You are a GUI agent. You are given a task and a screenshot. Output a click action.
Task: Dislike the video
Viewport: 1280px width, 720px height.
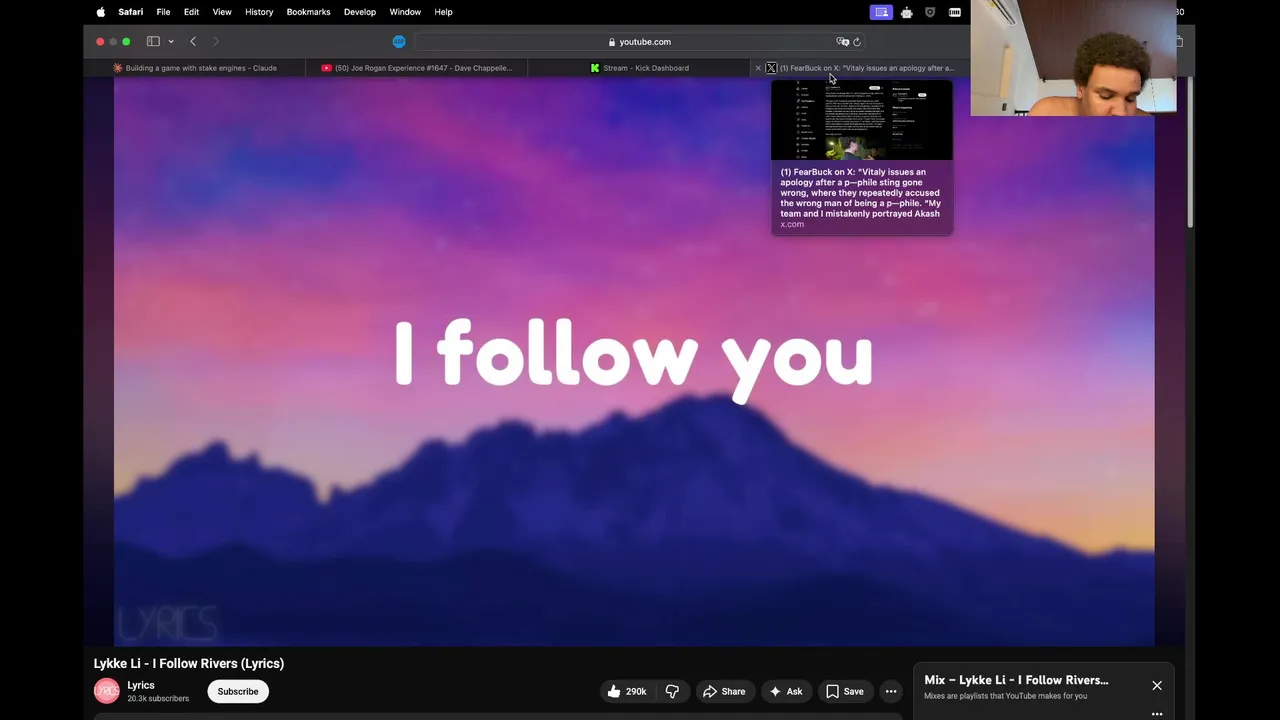[672, 691]
